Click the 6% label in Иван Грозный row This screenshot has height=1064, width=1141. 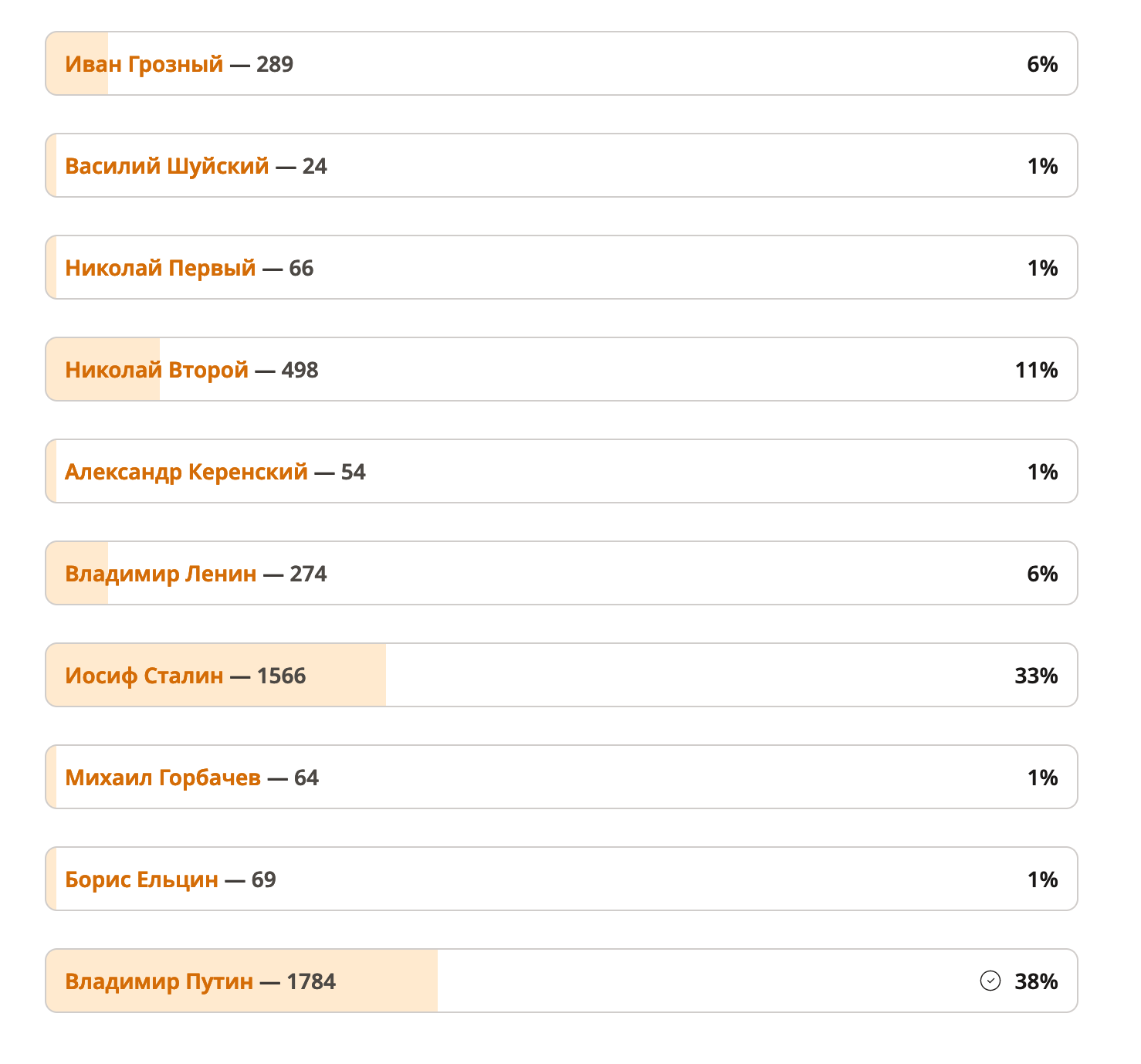1042,64
